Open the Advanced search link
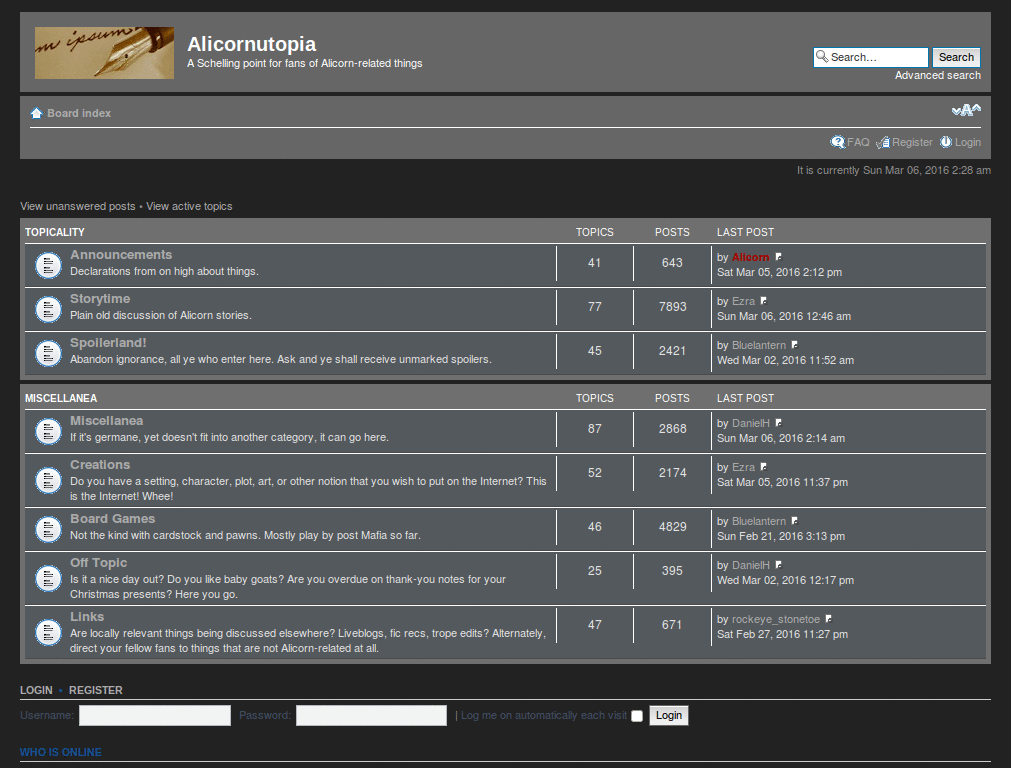Screen dimensions: 1024x768 pyautogui.click(x=938, y=74)
